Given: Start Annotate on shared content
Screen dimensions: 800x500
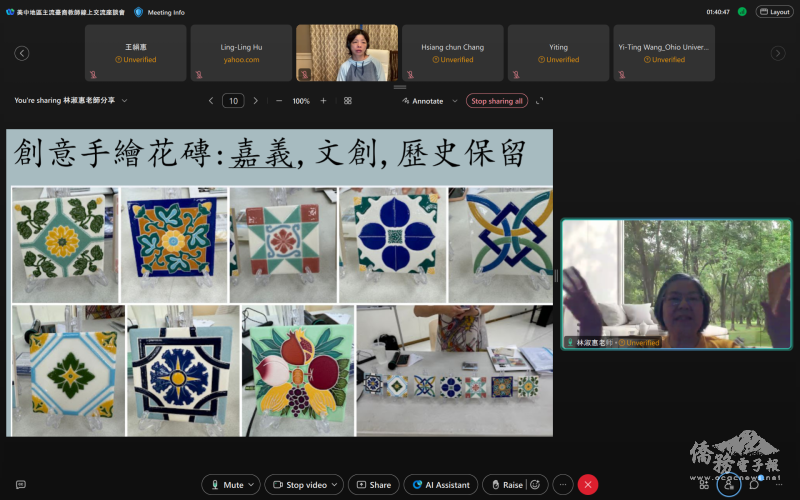Looking at the screenshot, I should point(423,101).
